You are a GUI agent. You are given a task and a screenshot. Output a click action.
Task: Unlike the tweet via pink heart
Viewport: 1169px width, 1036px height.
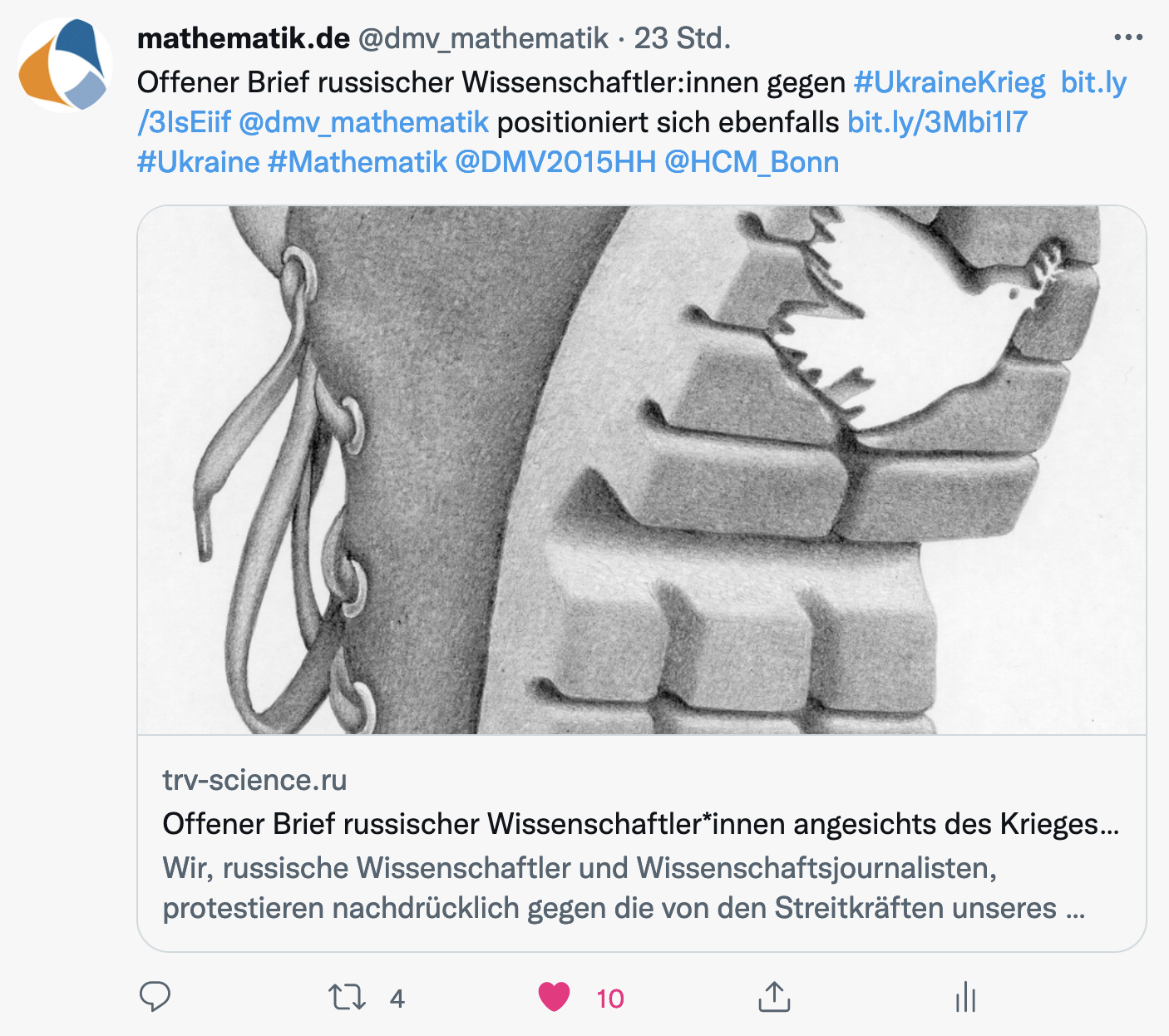(554, 996)
